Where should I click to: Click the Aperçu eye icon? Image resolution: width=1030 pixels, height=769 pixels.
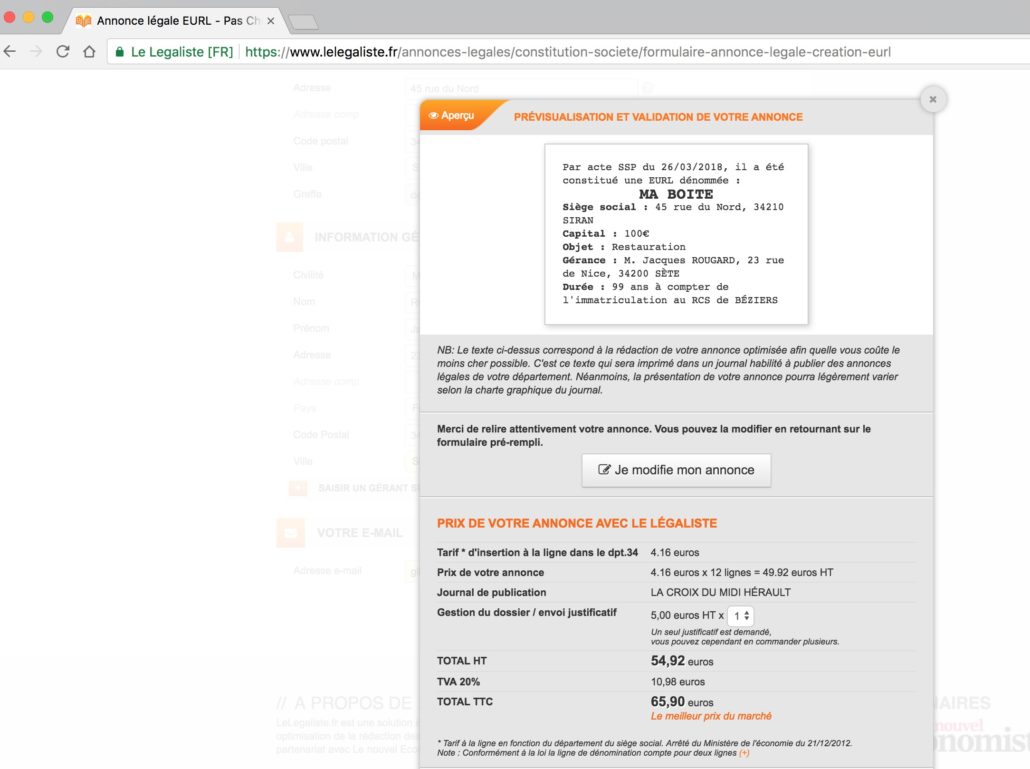click(434, 116)
